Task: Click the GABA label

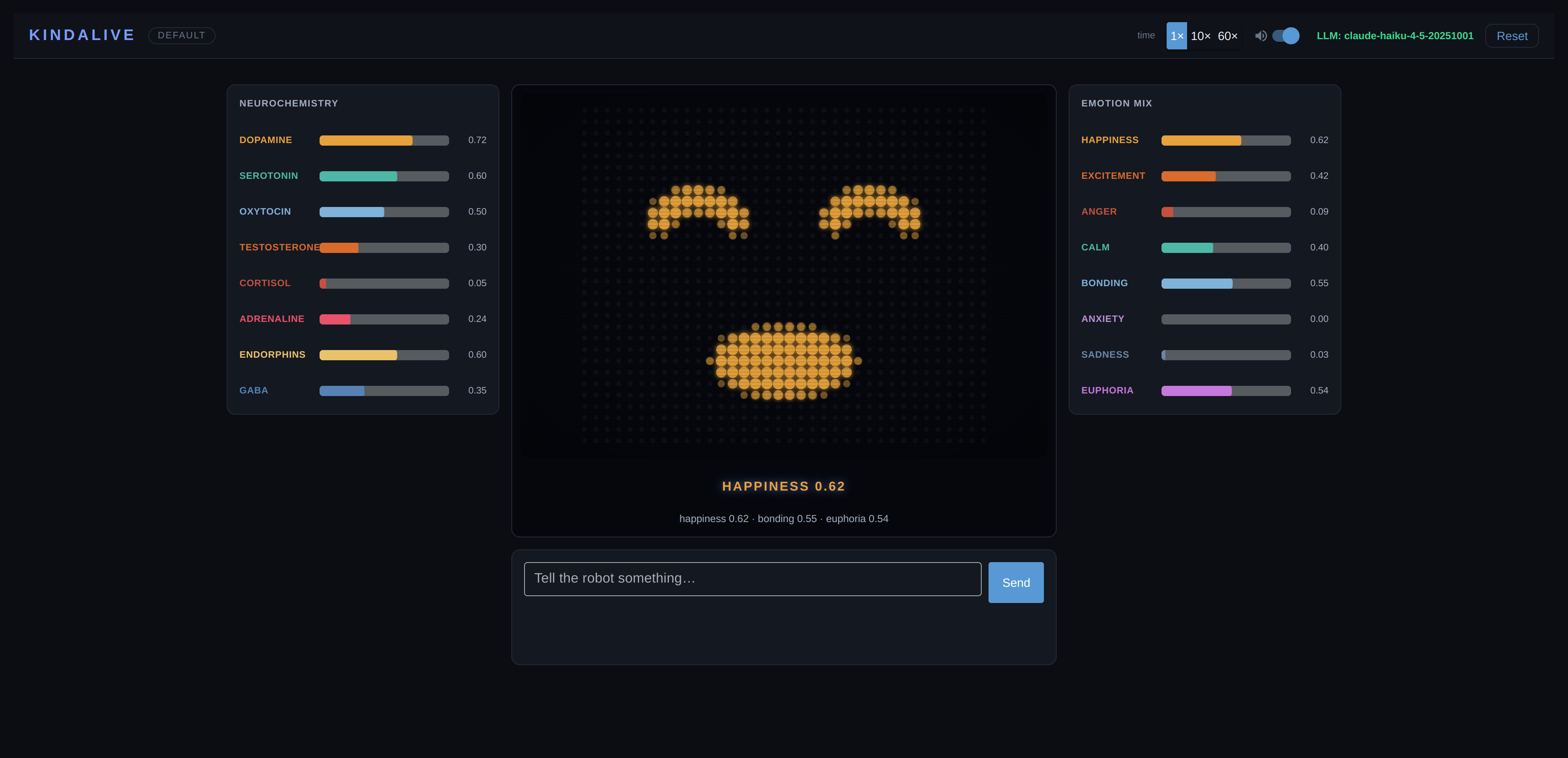Action: coord(253,390)
